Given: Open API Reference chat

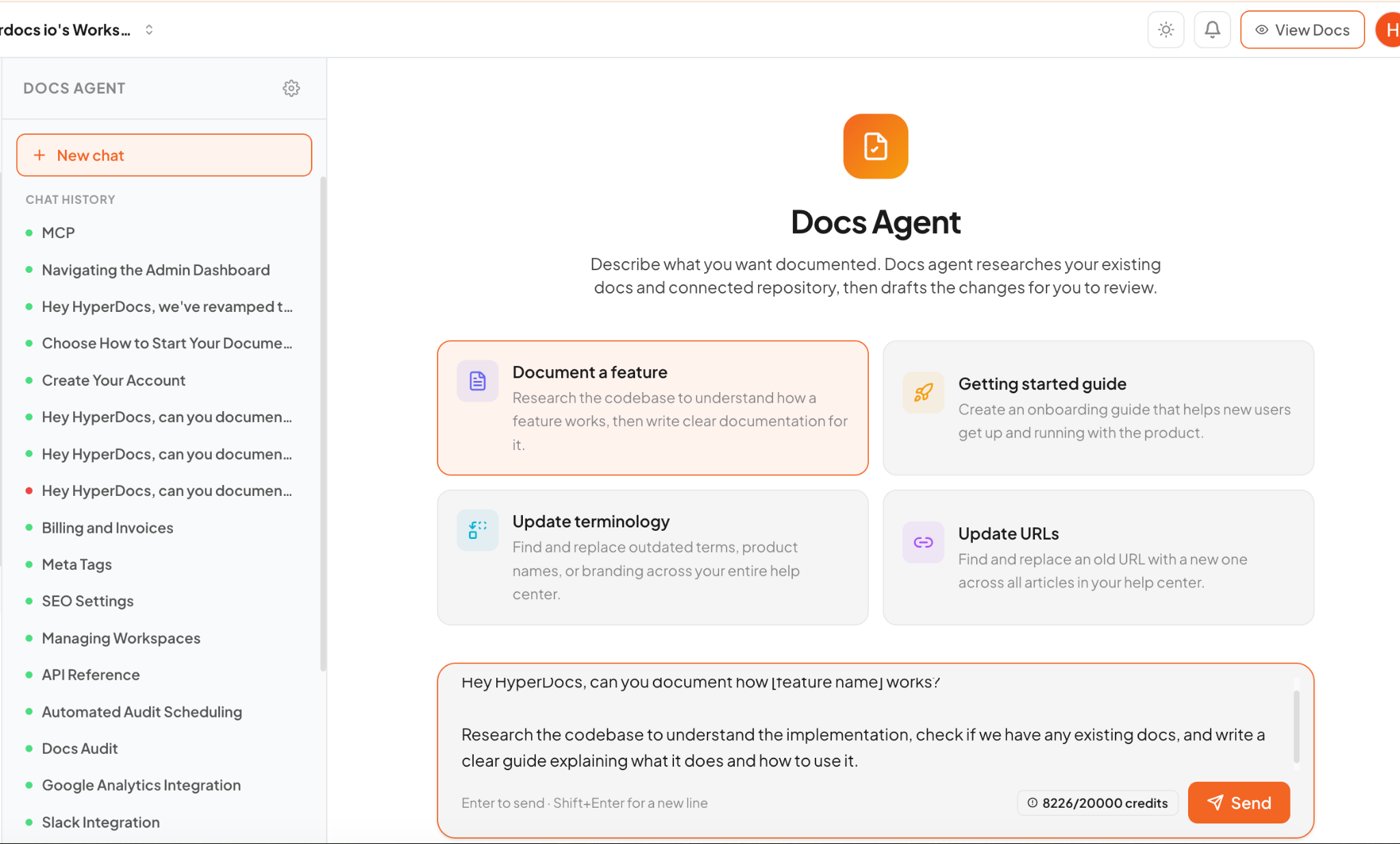Looking at the screenshot, I should coord(90,674).
